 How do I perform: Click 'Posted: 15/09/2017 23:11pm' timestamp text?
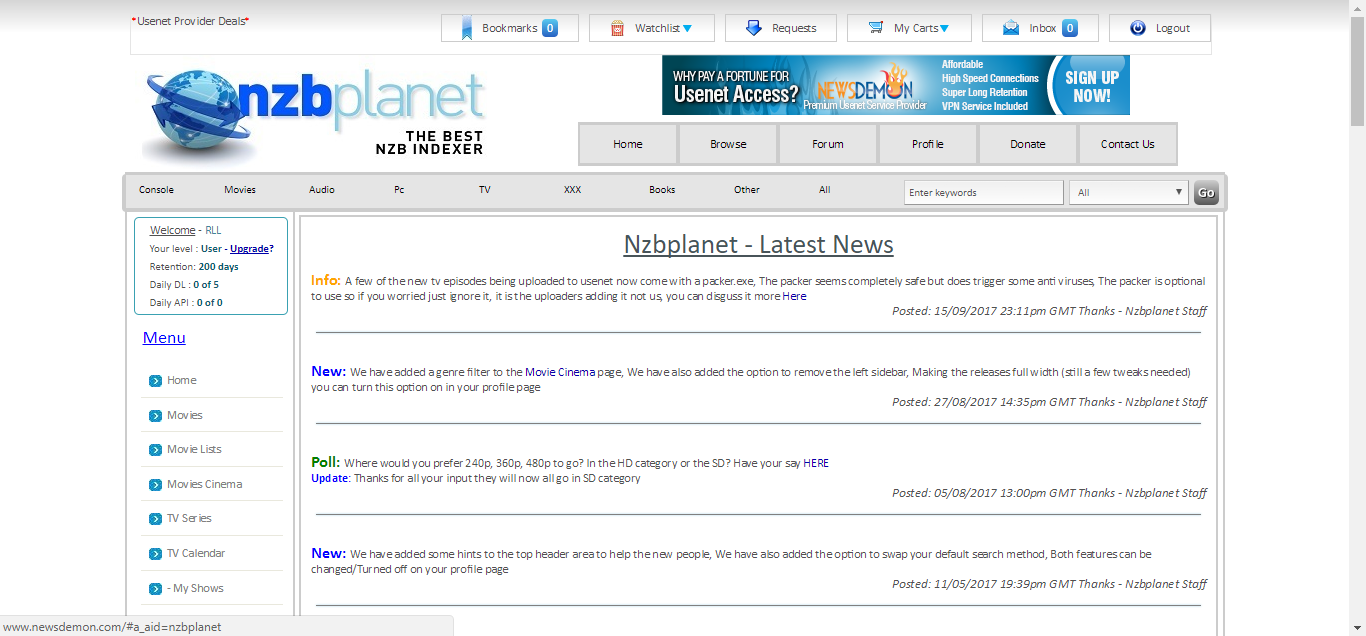pos(969,311)
